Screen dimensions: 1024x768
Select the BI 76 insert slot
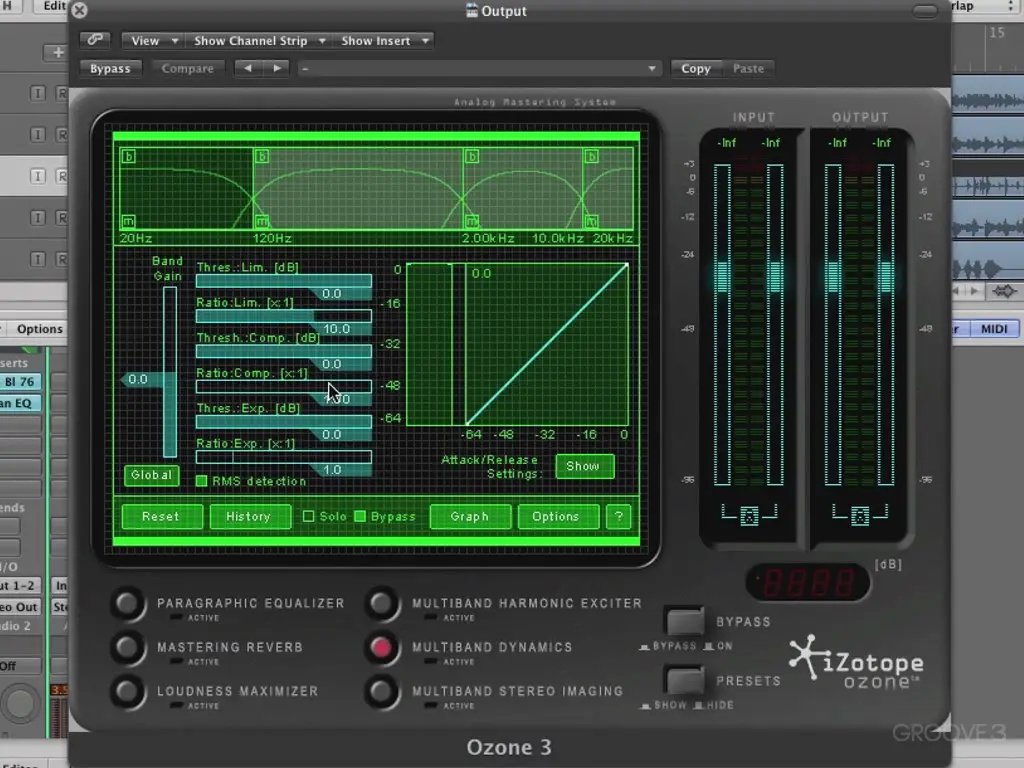(20, 381)
